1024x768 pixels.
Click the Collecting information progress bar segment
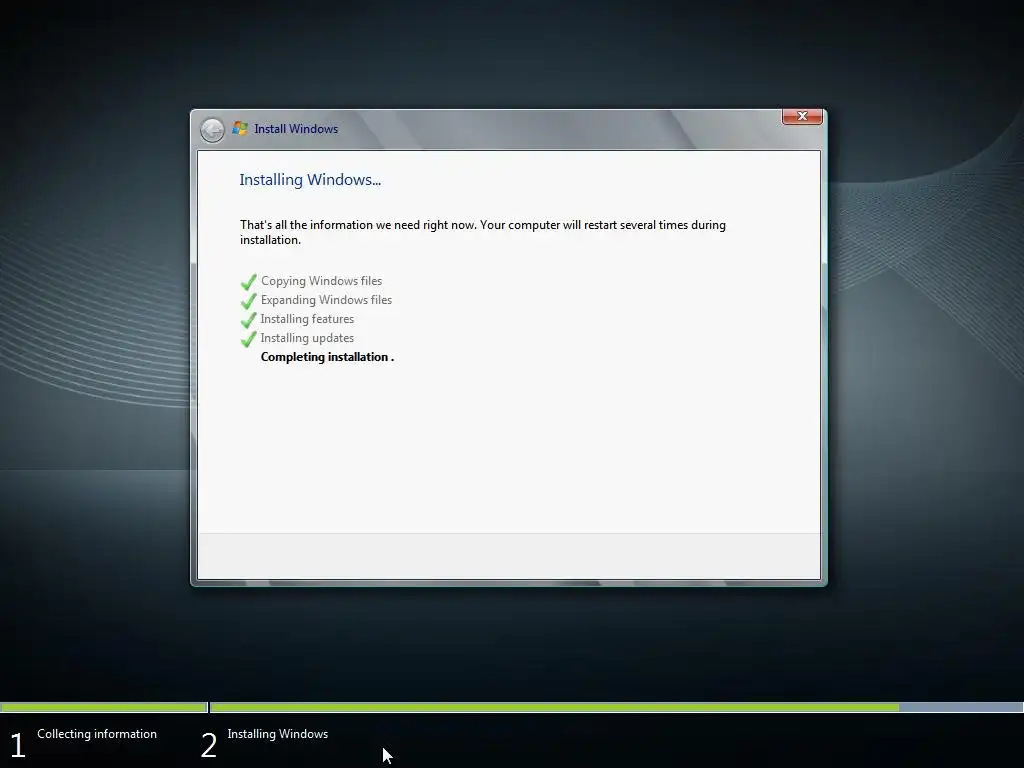(x=104, y=707)
